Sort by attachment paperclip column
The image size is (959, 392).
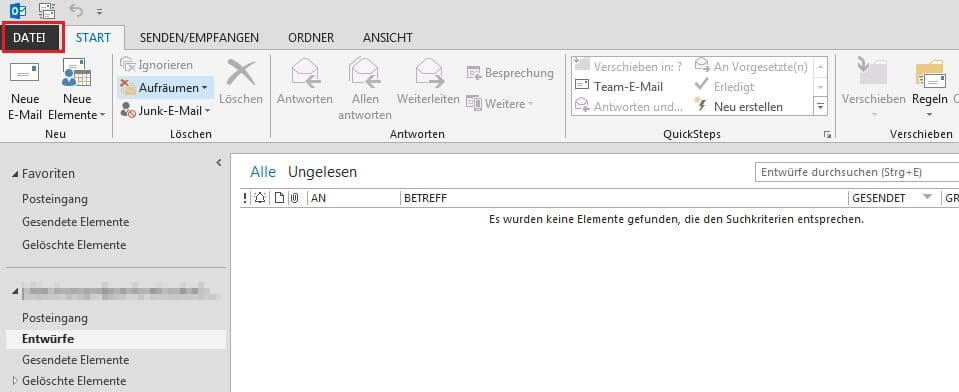295,198
